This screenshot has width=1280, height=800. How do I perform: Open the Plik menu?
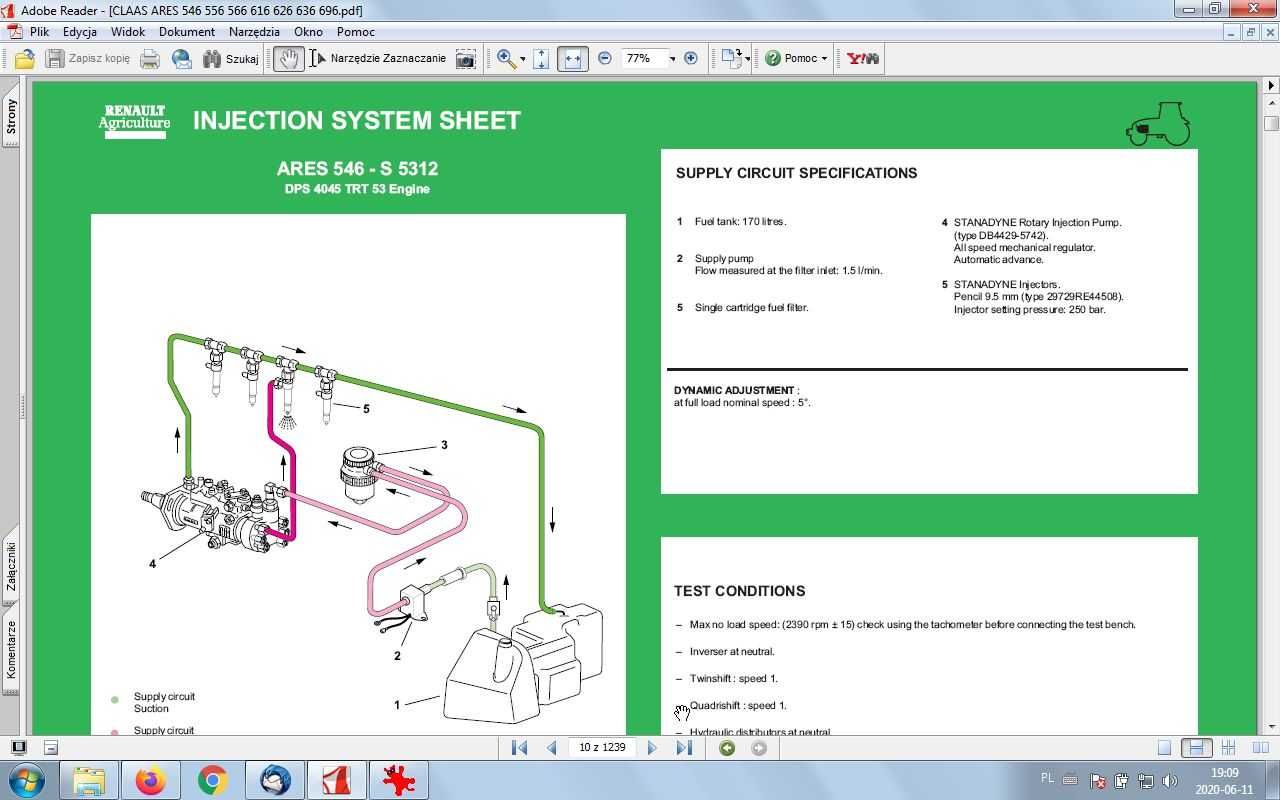click(x=39, y=32)
